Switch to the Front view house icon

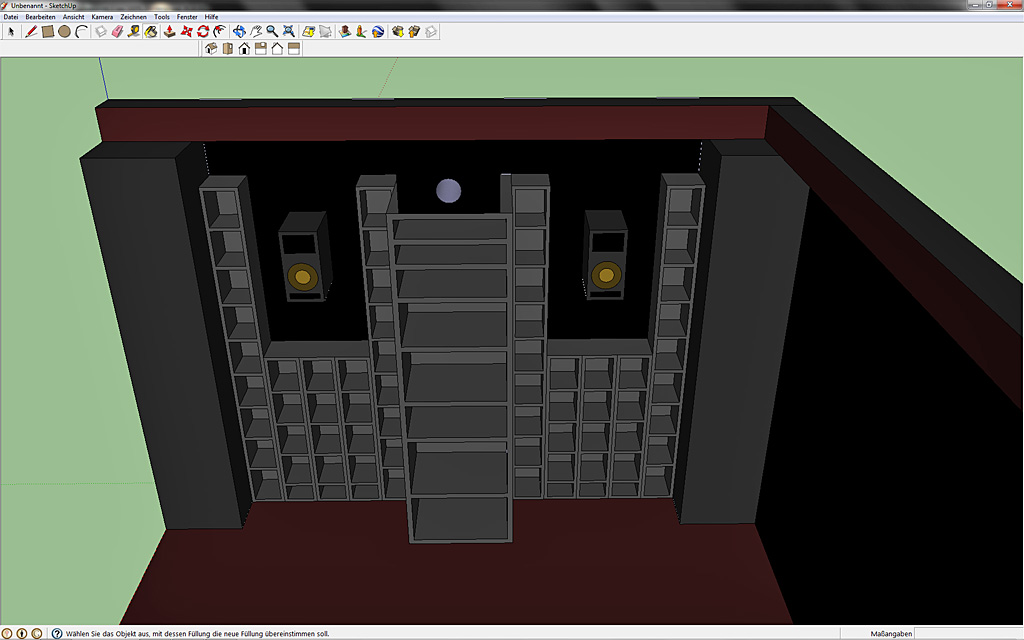(244, 48)
